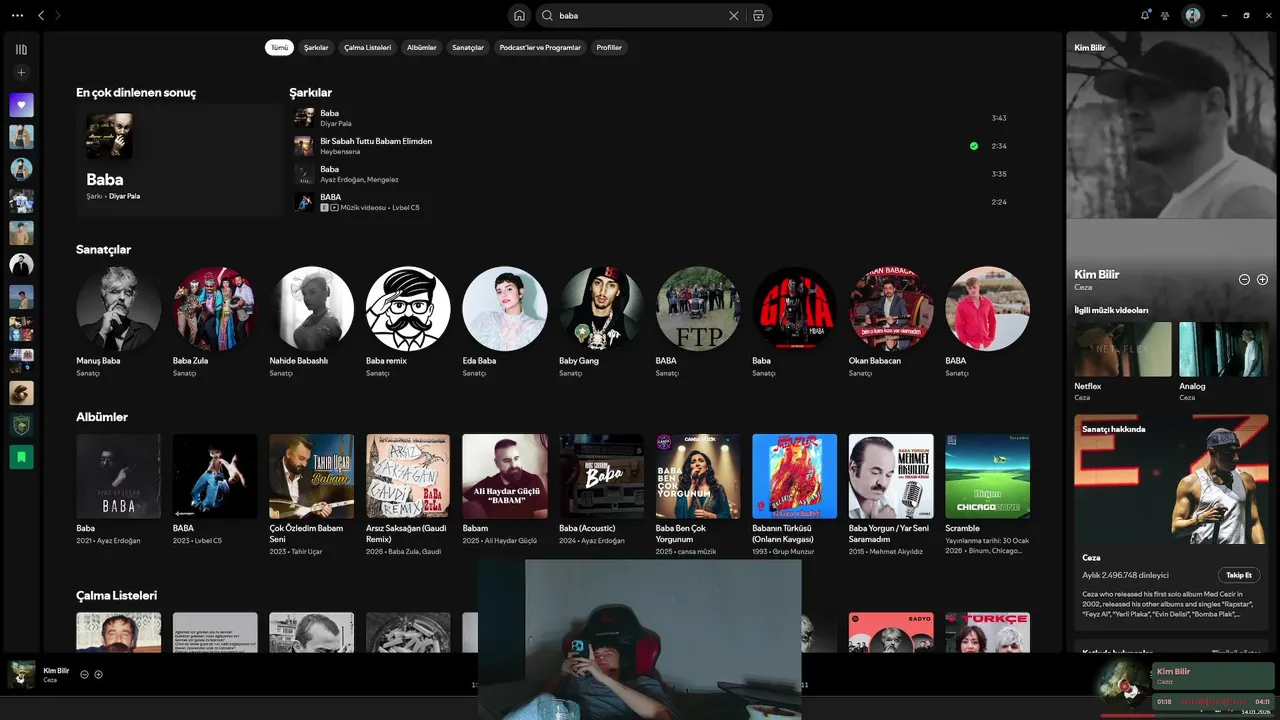This screenshot has height=720, width=1280.
Task: Open Okan Babacan artist picture
Action: 891,308
